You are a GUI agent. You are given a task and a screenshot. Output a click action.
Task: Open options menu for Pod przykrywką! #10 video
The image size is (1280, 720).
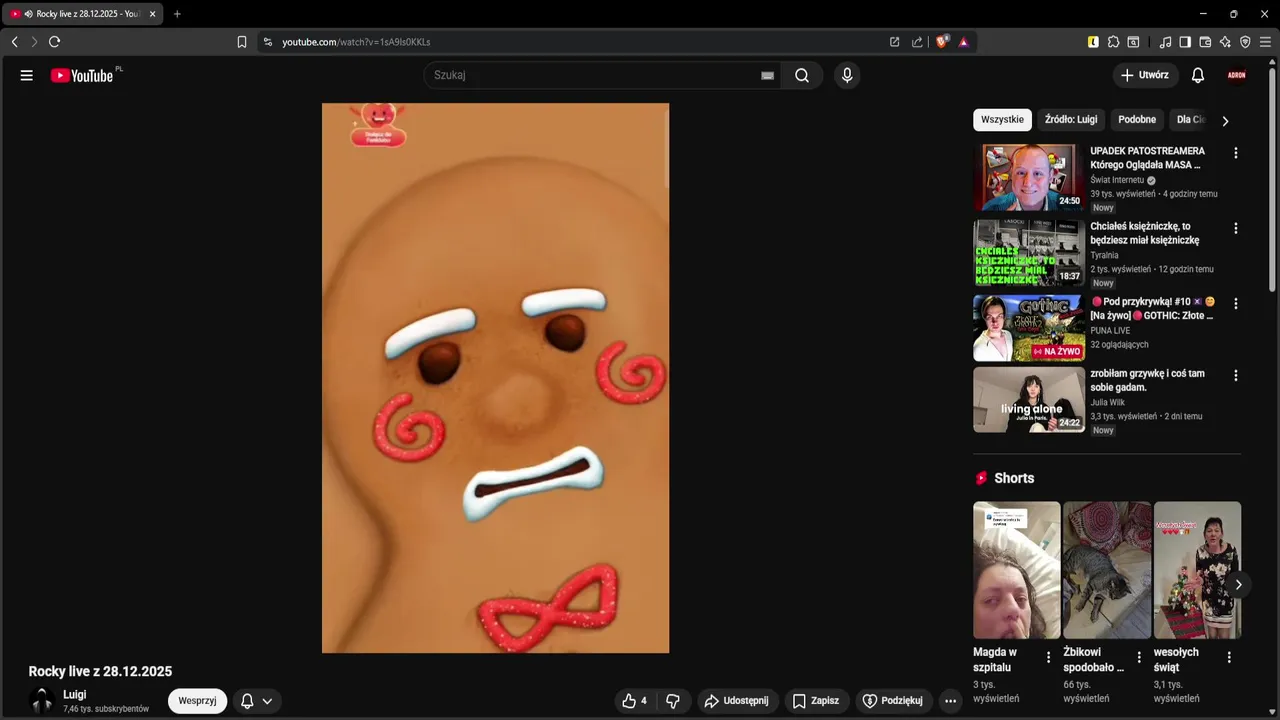[x=1235, y=303]
